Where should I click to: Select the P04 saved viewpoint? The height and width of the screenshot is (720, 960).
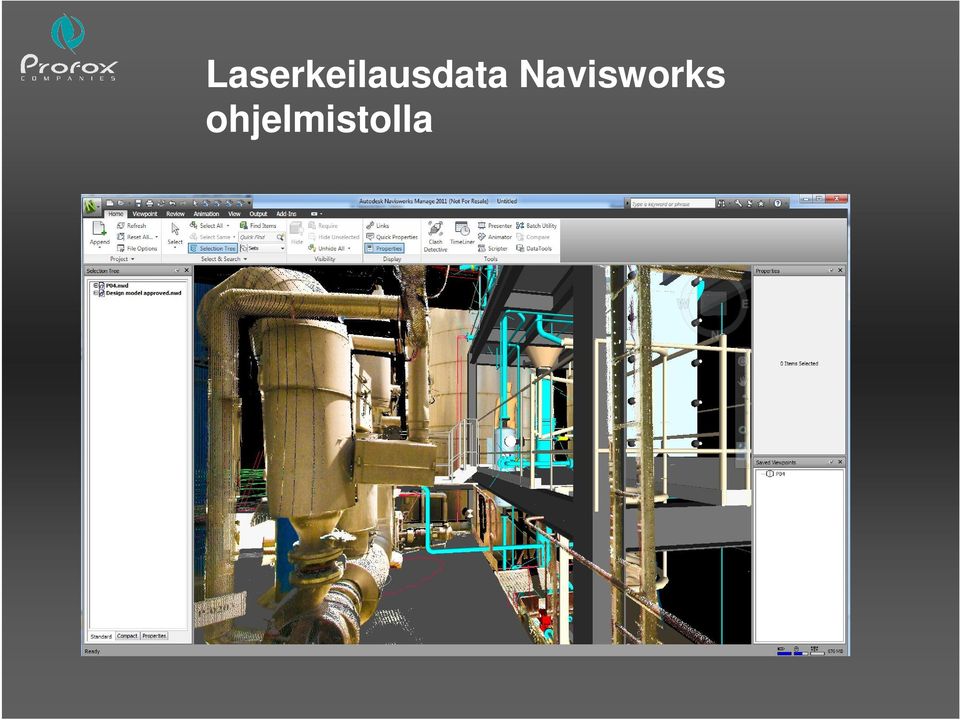pos(780,474)
